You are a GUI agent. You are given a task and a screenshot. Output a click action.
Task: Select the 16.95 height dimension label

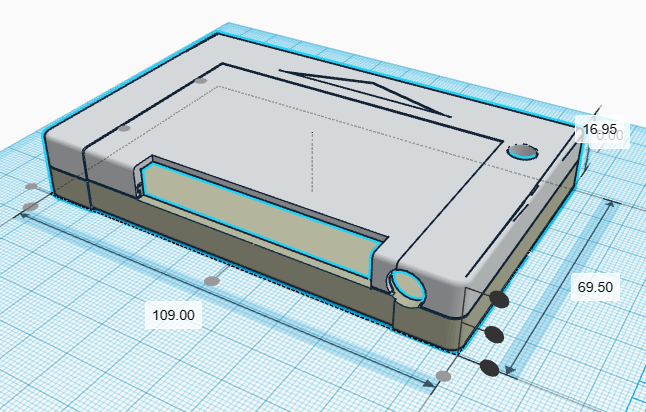pyautogui.click(x=601, y=129)
